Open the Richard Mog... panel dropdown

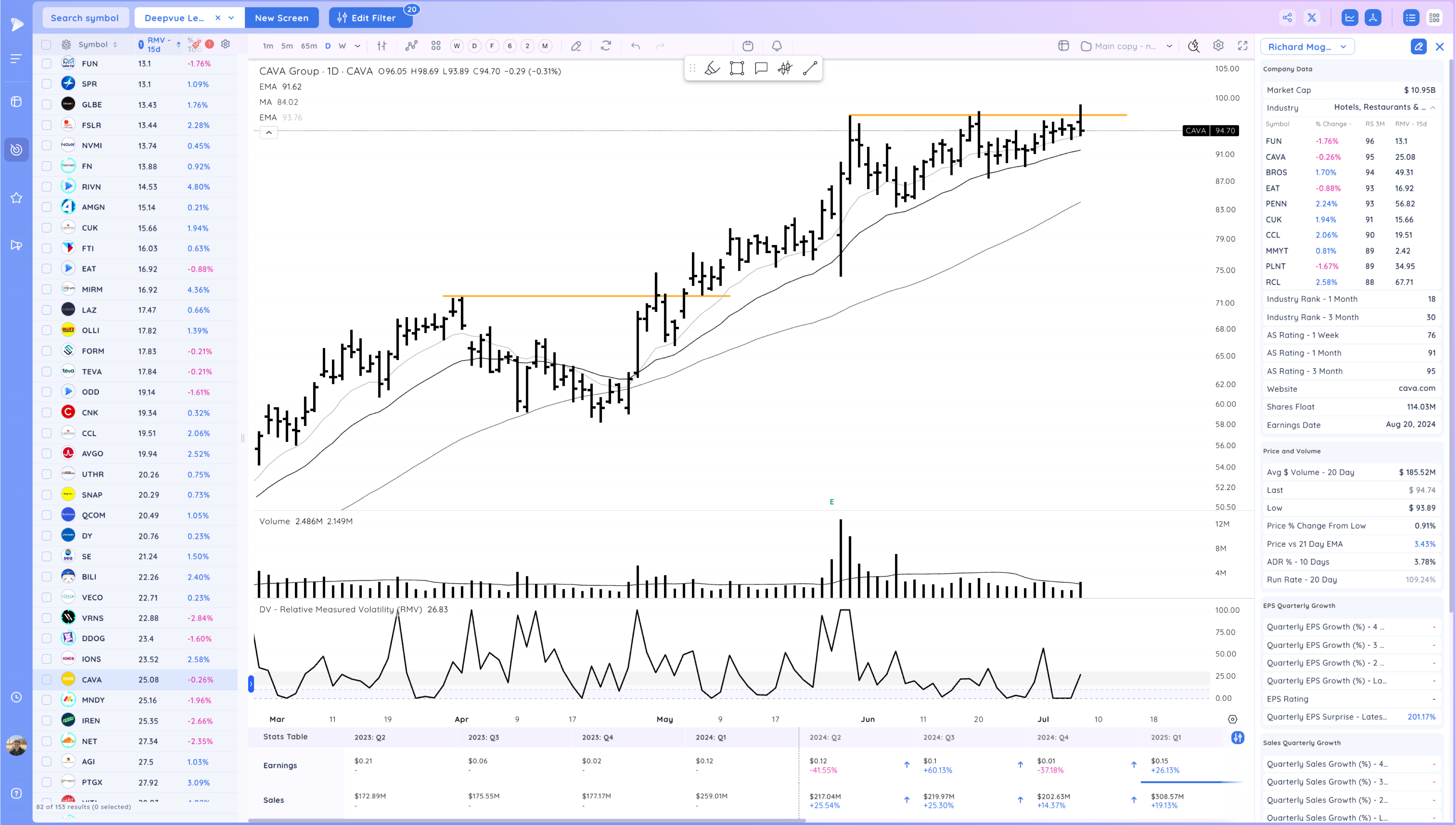point(1343,47)
